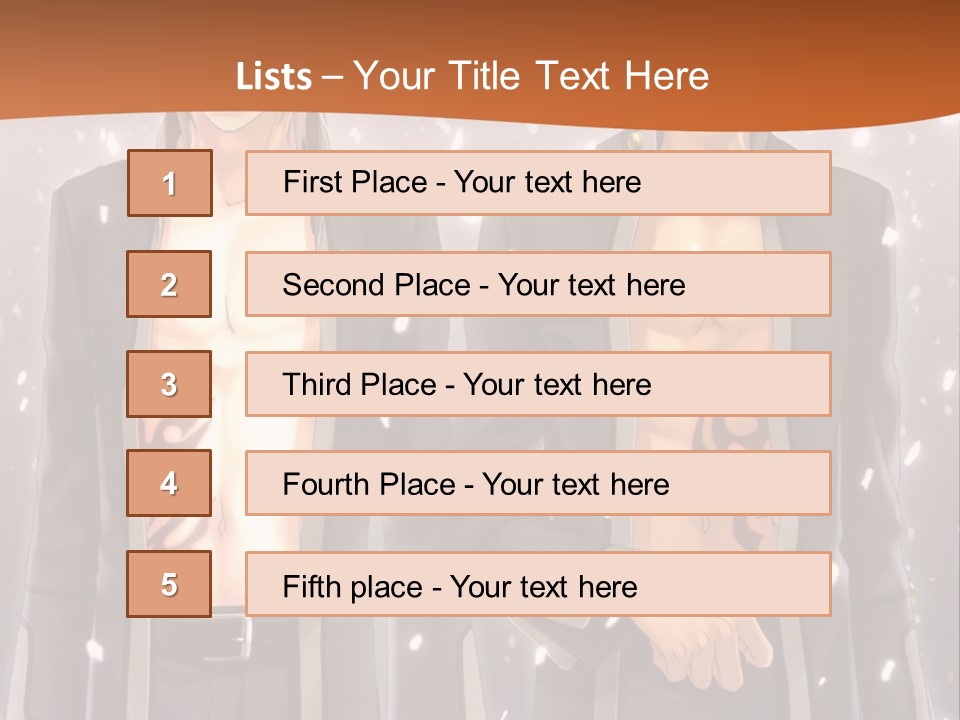Viewport: 960px width, 720px height.
Task: Select the number 4 box
Action: pos(169,483)
